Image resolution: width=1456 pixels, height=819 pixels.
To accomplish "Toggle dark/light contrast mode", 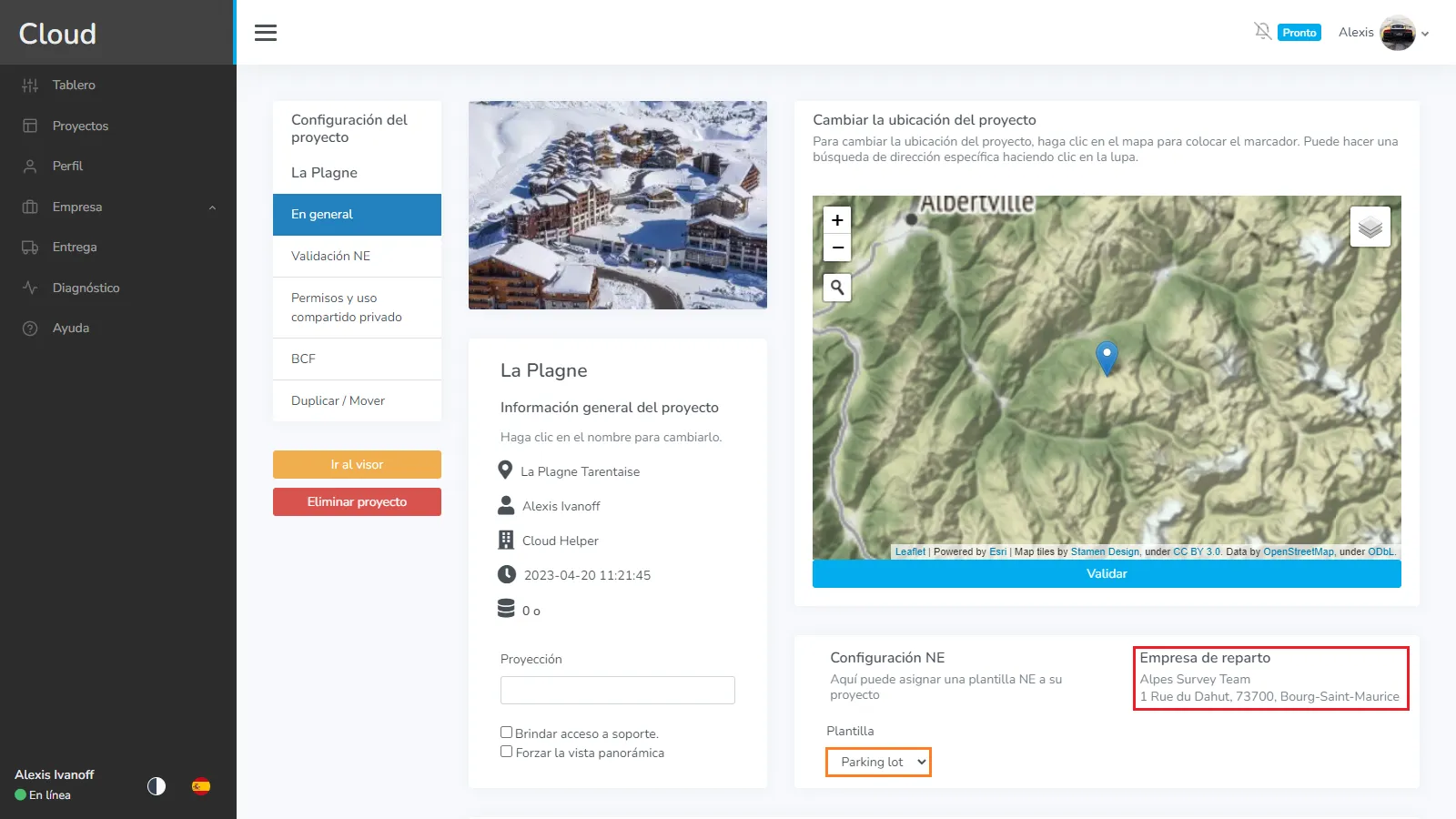I will click(x=157, y=786).
